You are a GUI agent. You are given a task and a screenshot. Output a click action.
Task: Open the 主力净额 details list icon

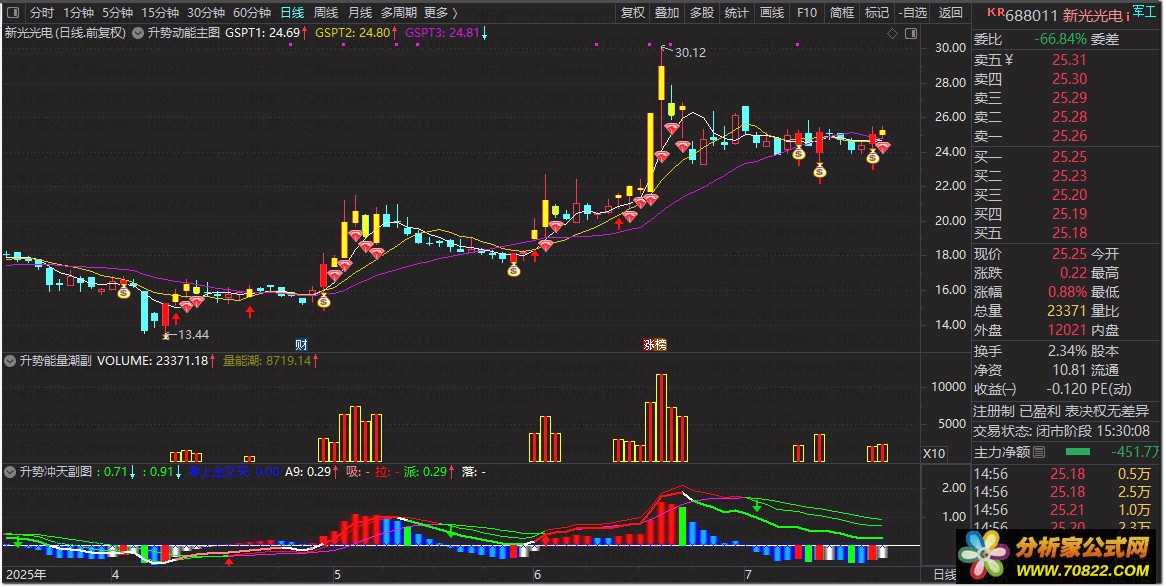pyautogui.click(x=1039, y=452)
